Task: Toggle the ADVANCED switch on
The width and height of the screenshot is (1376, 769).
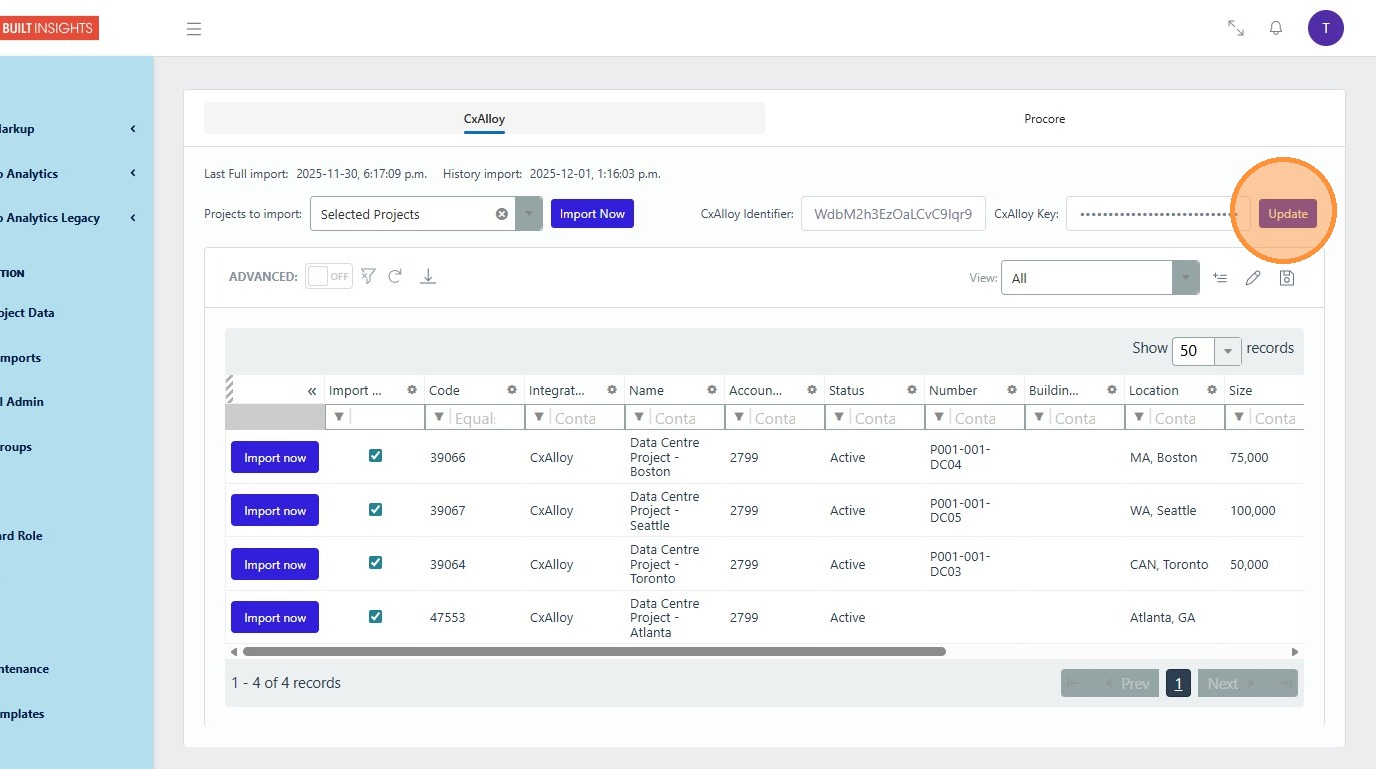Action: pos(328,276)
